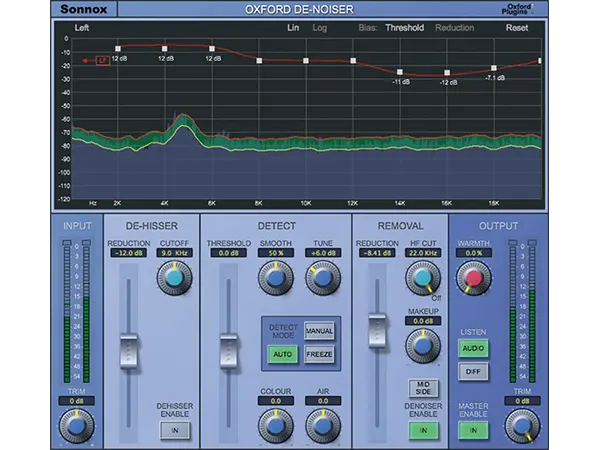600x450 pixels.
Task: Click the Air 0.0 value field
Action: [323, 401]
